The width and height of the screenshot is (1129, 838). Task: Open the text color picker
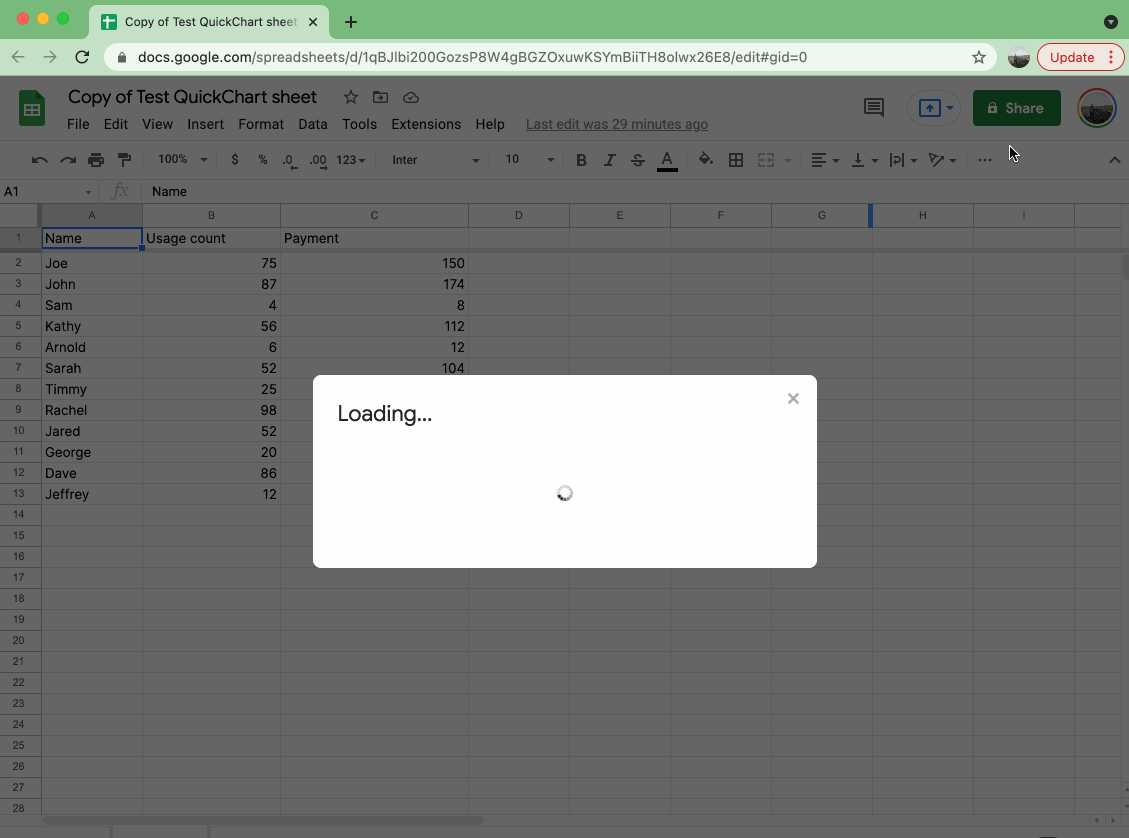pos(667,159)
